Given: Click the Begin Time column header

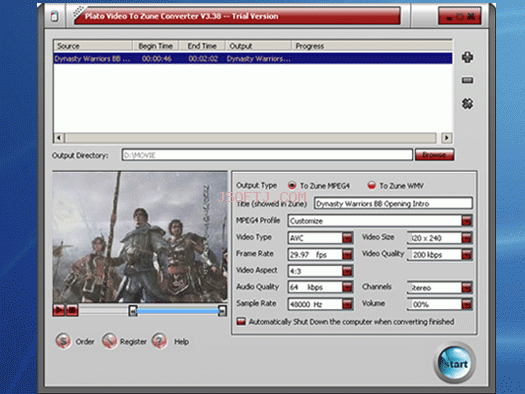Looking at the screenshot, I should pos(156,46).
